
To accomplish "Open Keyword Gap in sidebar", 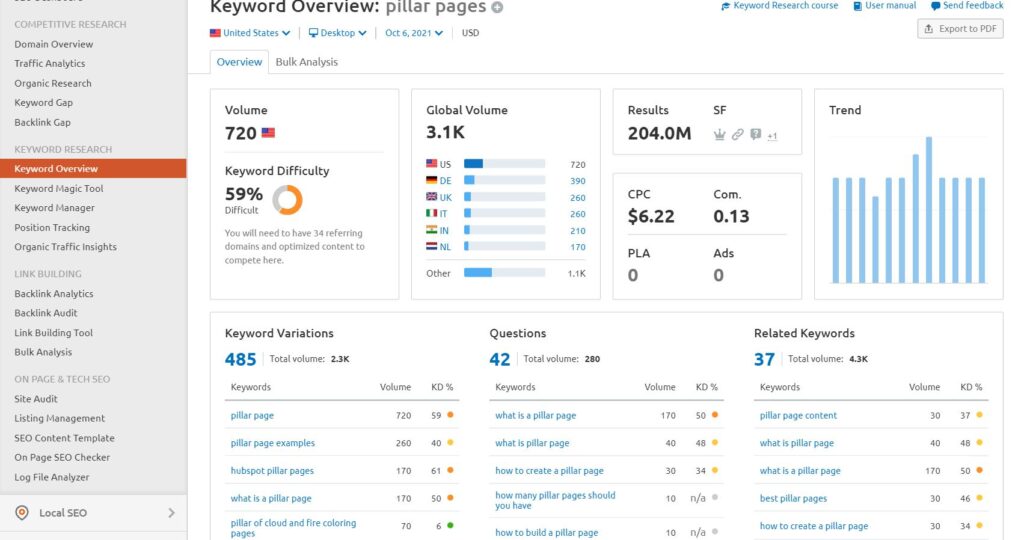I will [44, 103].
